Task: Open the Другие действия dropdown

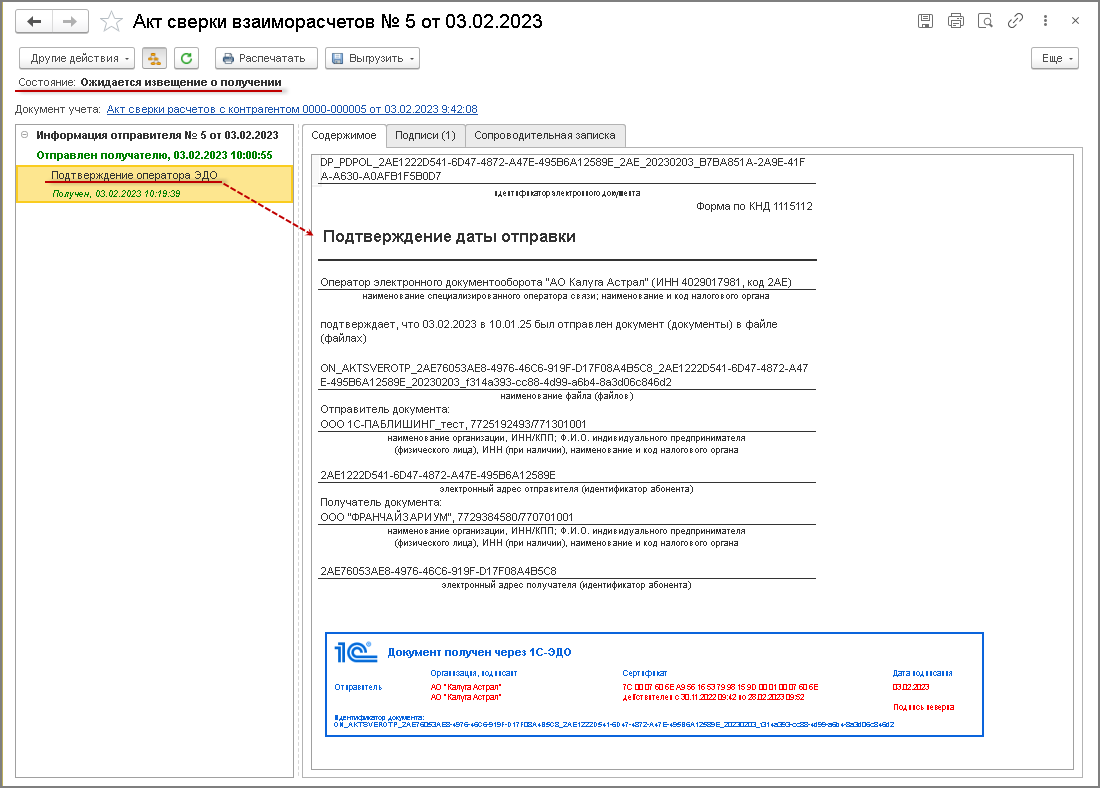Action: (77, 58)
